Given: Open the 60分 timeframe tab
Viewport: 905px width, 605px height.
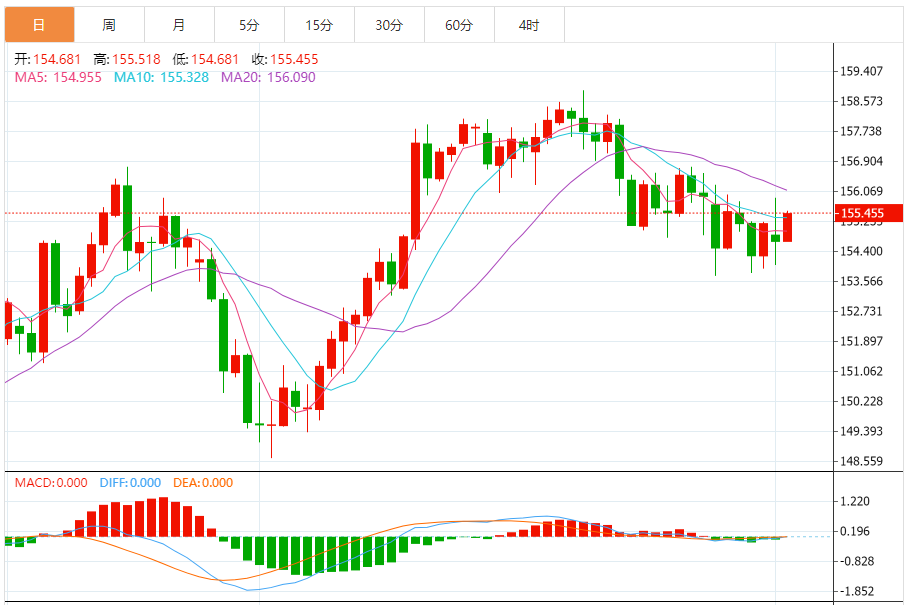Looking at the screenshot, I should point(459,25).
